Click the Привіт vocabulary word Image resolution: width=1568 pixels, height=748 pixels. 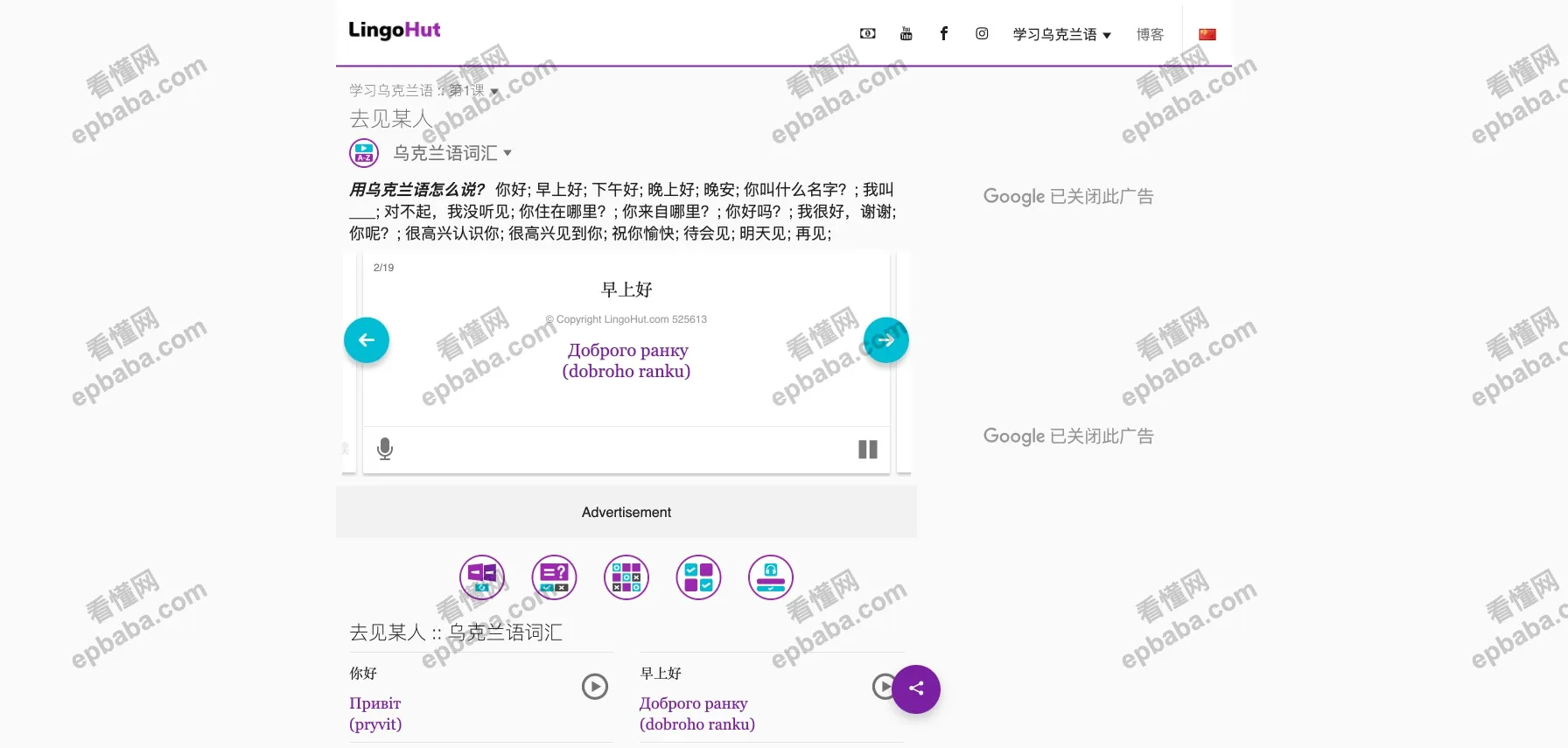tap(375, 703)
